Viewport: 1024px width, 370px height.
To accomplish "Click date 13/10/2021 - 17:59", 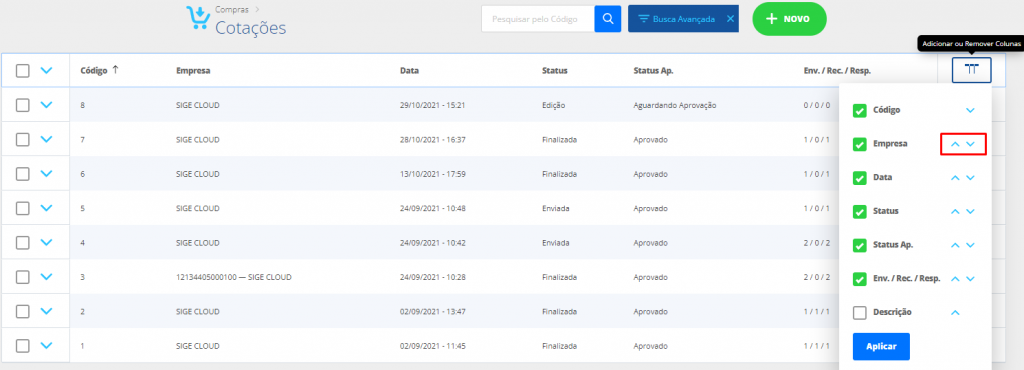I will click(432, 174).
